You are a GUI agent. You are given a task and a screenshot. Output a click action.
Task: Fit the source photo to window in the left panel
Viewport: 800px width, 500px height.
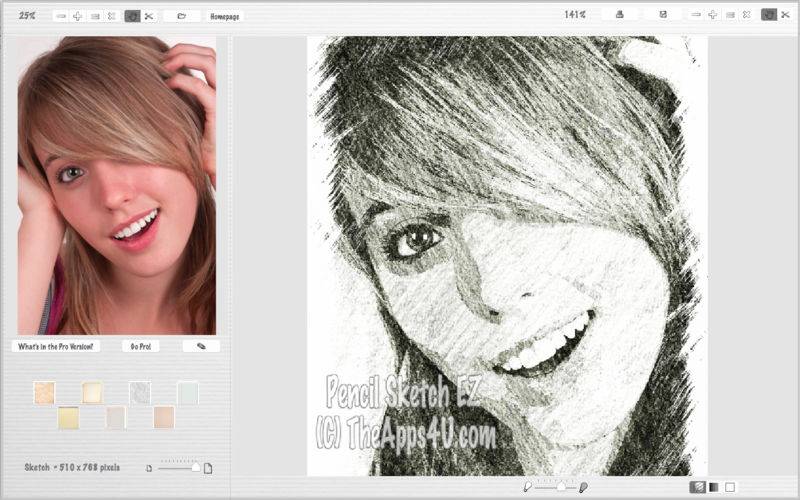[x=111, y=16]
